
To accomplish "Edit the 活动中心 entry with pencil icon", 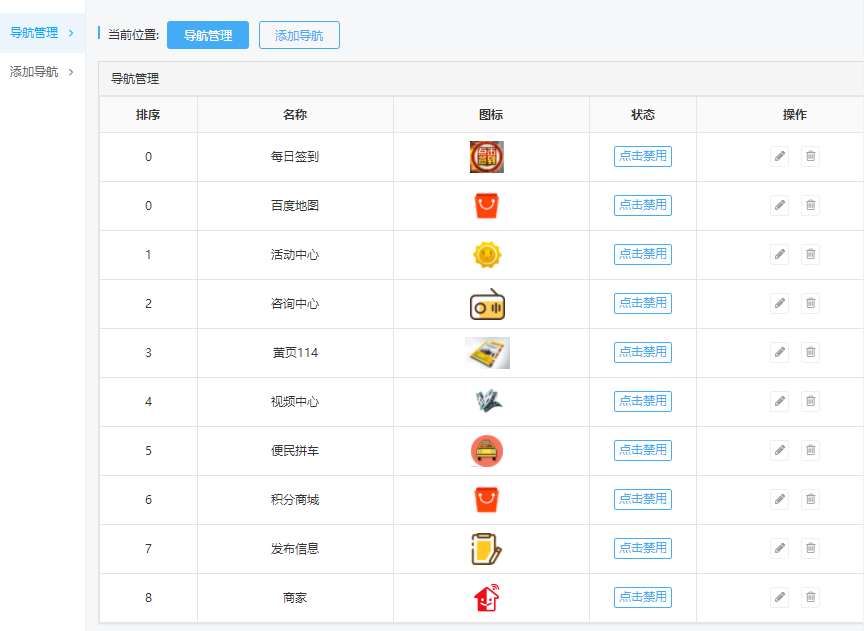I will (x=779, y=255).
